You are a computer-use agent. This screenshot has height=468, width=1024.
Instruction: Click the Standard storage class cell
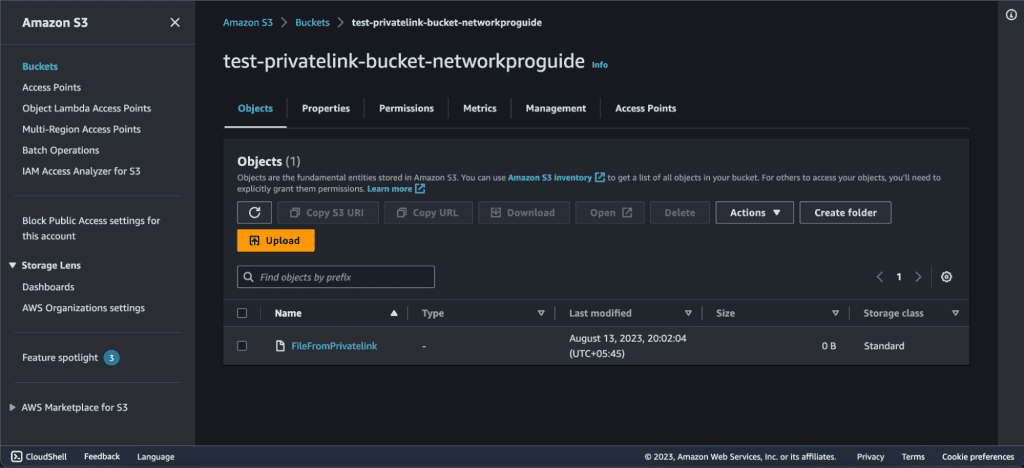(x=884, y=346)
